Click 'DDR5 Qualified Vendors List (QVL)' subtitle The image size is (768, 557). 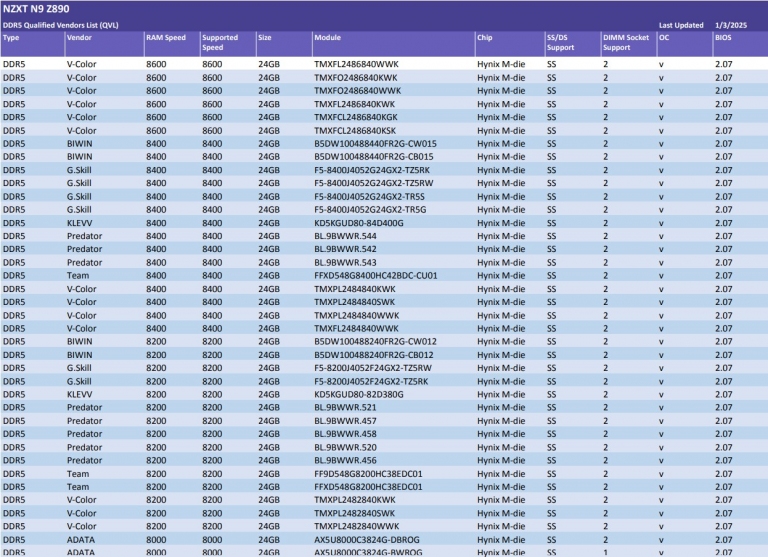(x=61, y=25)
